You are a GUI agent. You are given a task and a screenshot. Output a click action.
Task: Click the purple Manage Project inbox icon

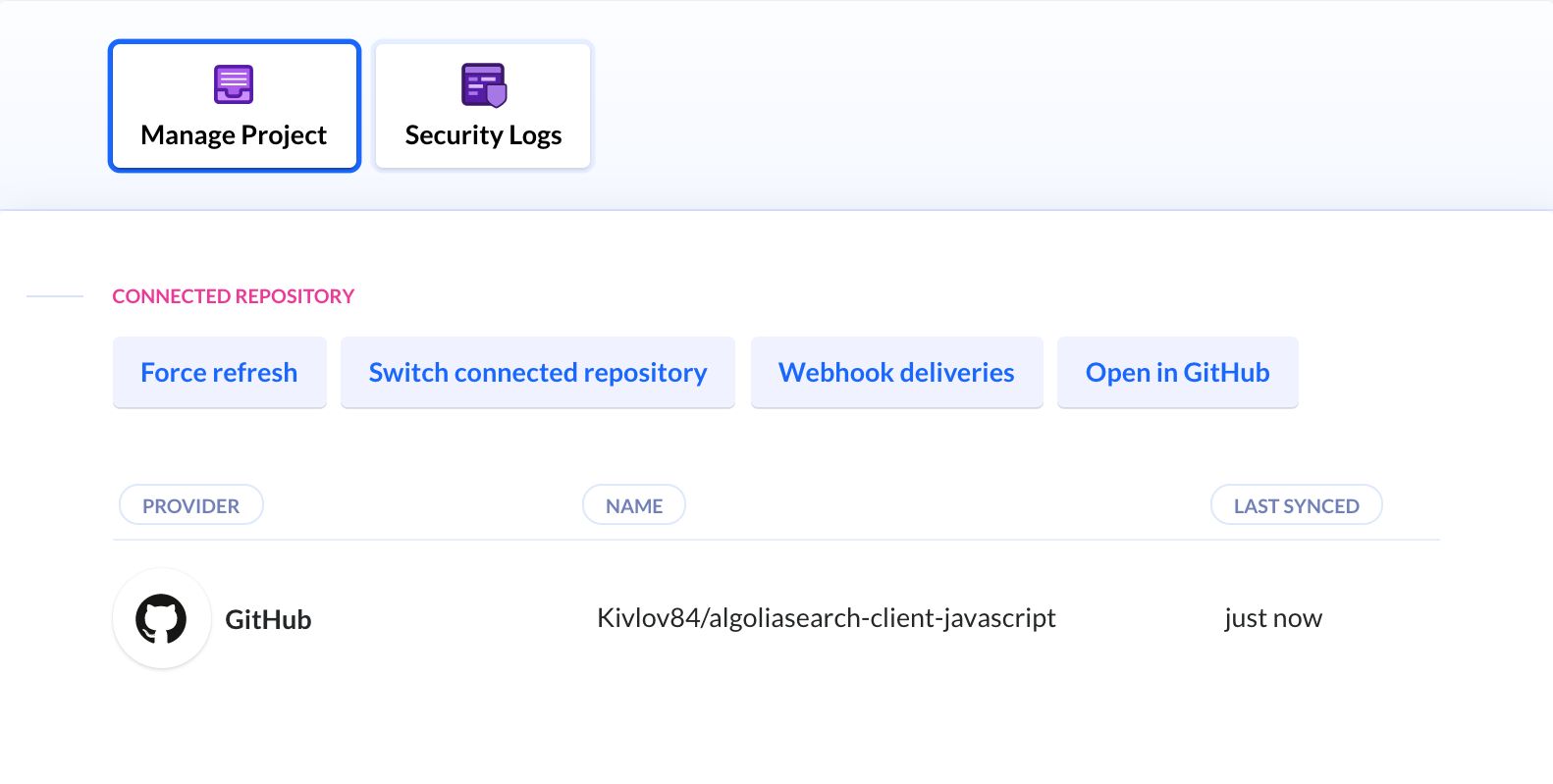pyautogui.click(x=234, y=84)
